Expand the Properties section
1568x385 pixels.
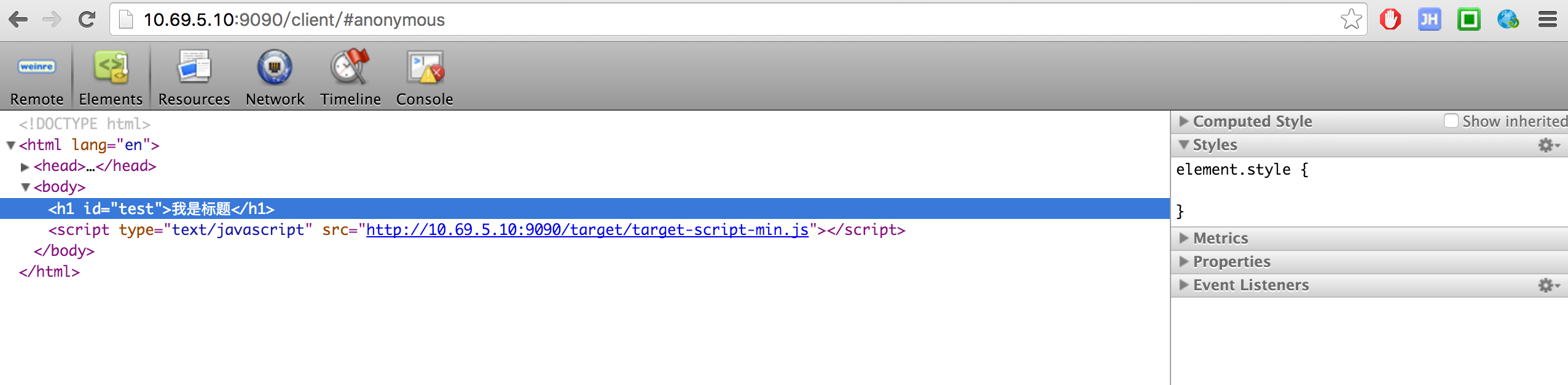(x=1184, y=261)
